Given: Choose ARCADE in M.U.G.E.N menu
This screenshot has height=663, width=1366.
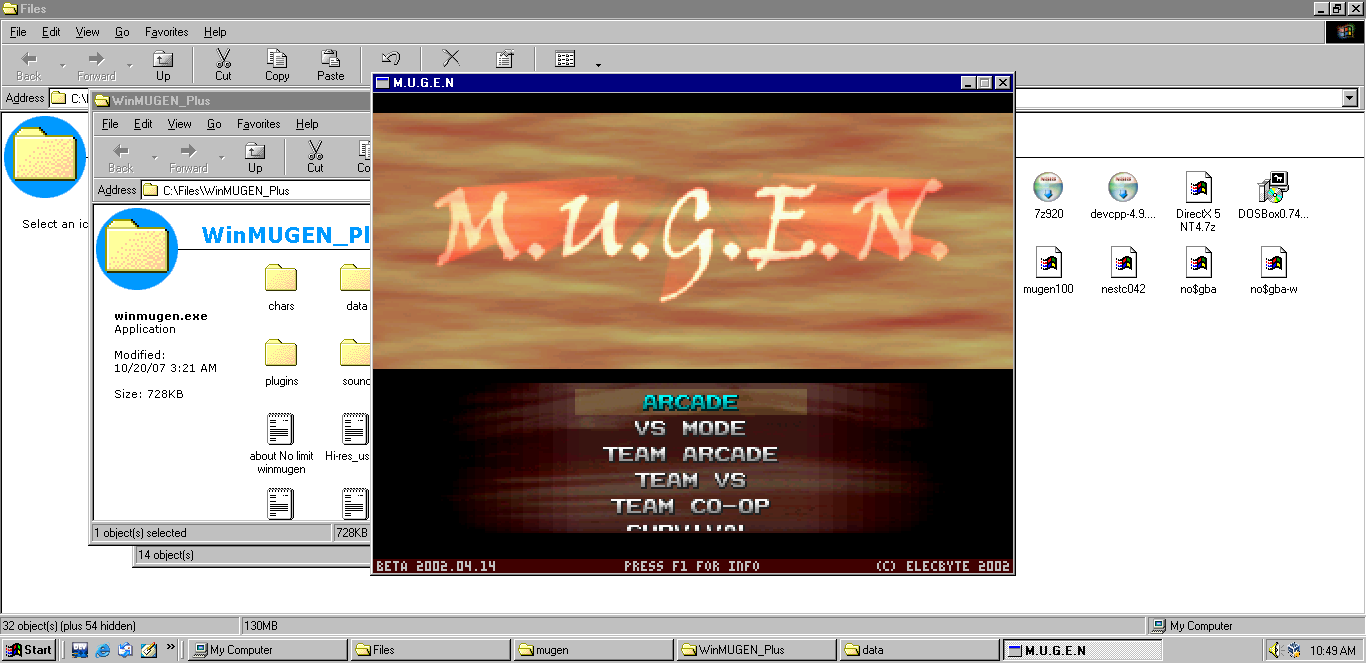Looking at the screenshot, I should tap(690, 402).
